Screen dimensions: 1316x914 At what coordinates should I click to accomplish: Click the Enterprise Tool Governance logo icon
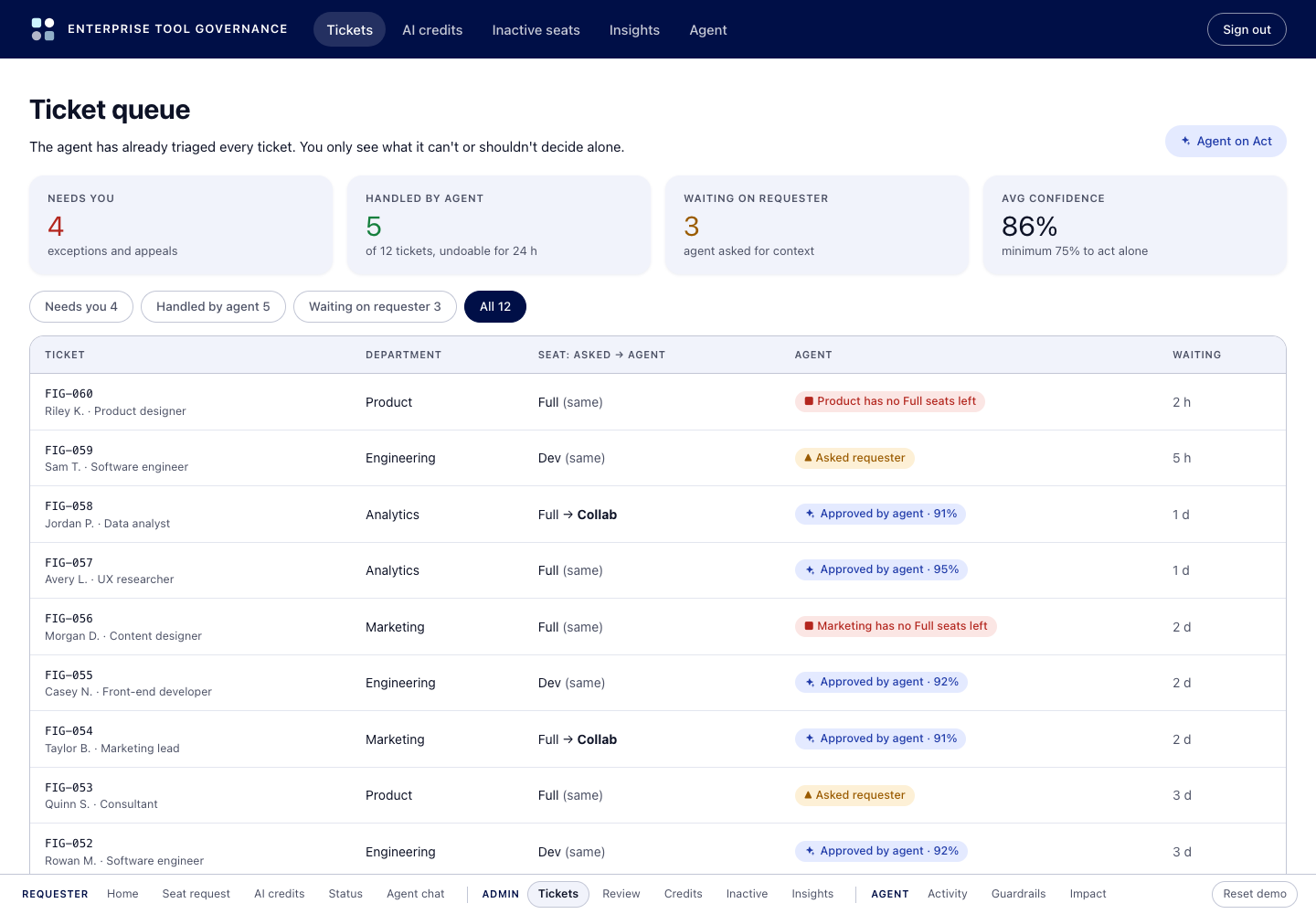click(x=43, y=29)
